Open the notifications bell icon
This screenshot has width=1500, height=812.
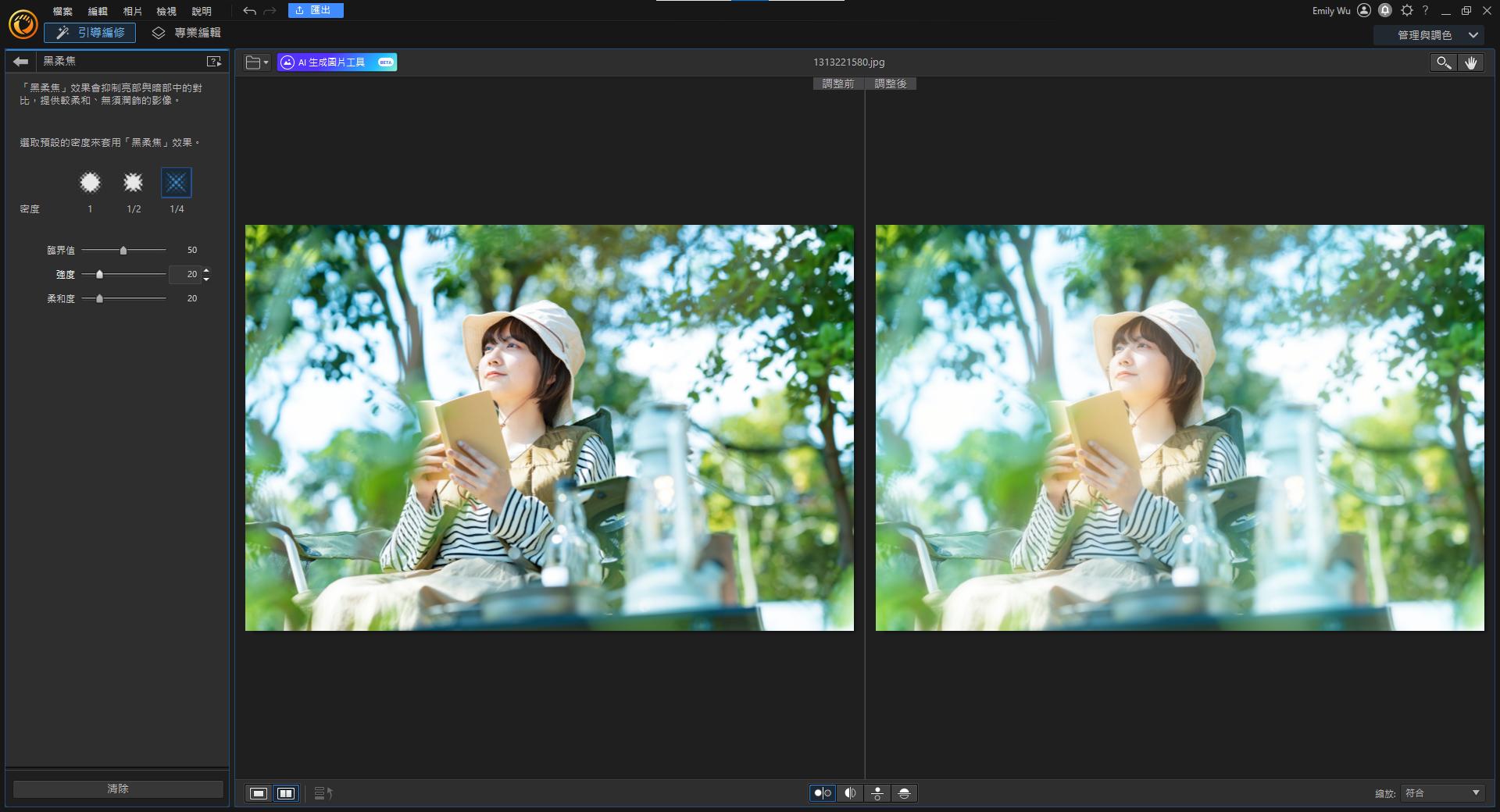pos(1385,11)
